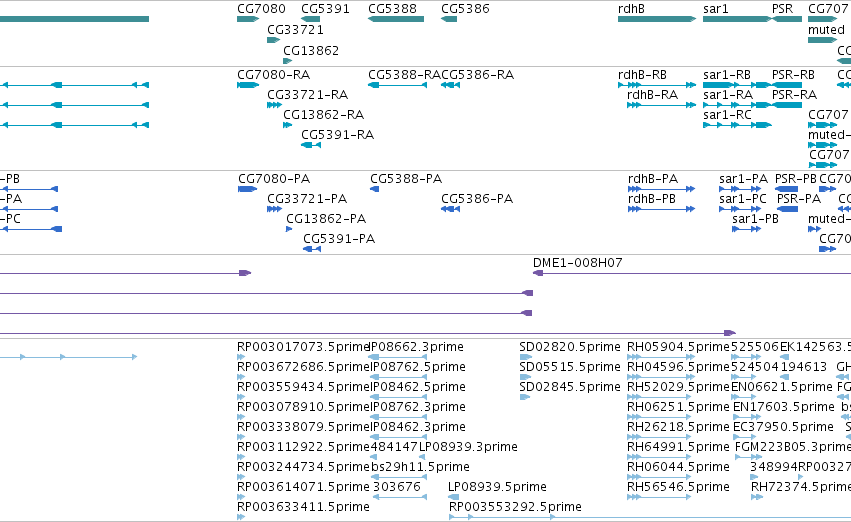Click the sar1 gene label
This screenshot has width=851, height=522.
click(715, 9)
